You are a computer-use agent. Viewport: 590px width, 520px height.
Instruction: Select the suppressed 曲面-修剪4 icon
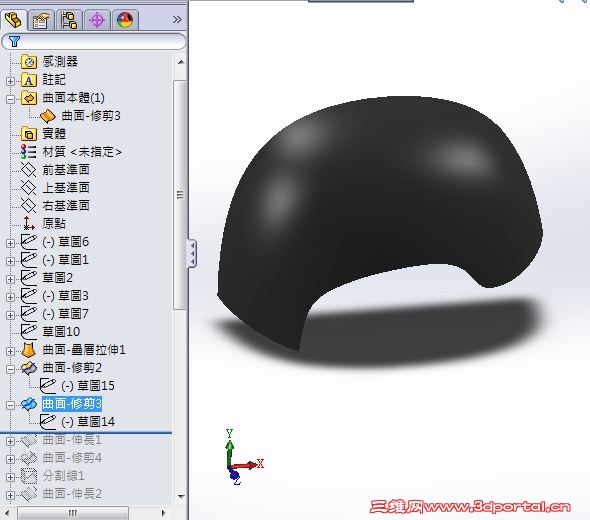29,458
